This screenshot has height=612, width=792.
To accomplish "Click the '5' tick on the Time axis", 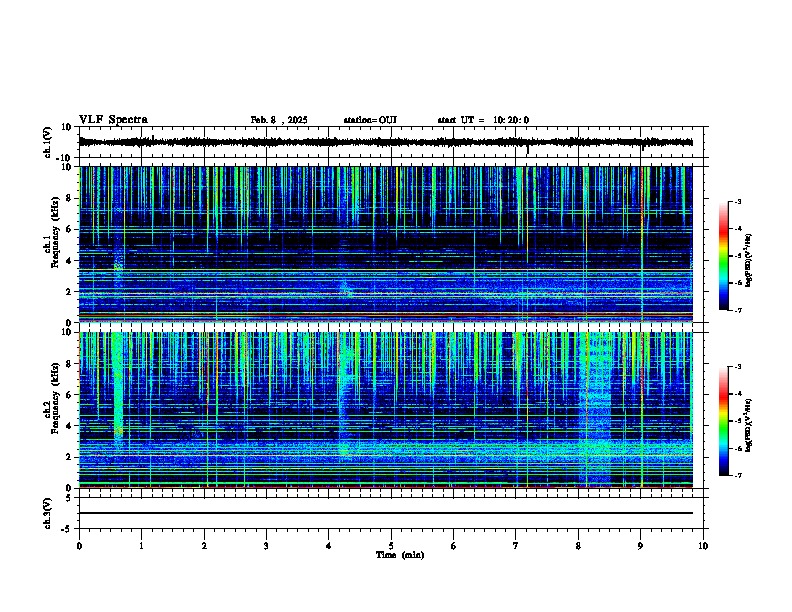I will tap(391, 545).
